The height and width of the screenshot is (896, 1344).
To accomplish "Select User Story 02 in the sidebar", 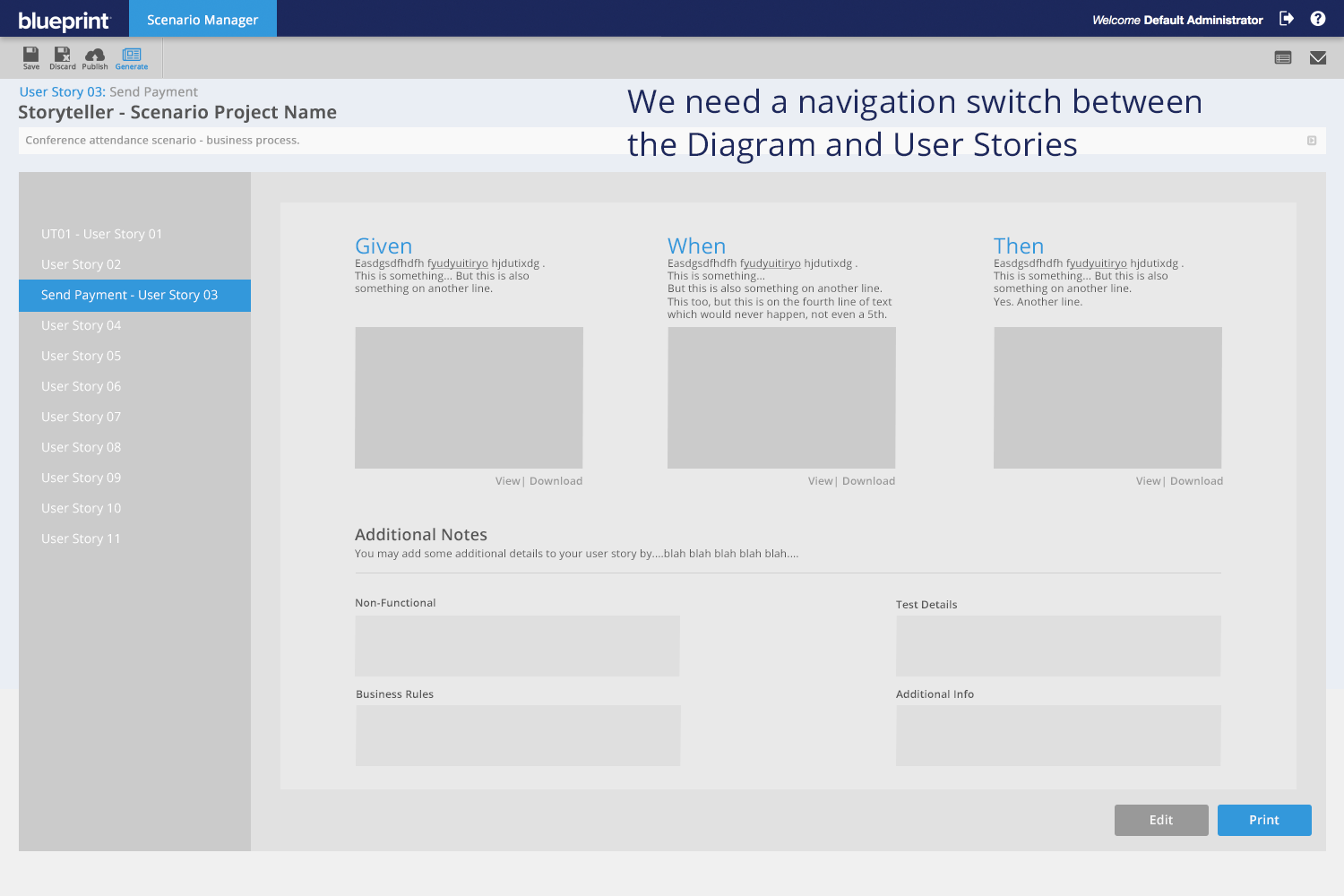I will coord(134,264).
